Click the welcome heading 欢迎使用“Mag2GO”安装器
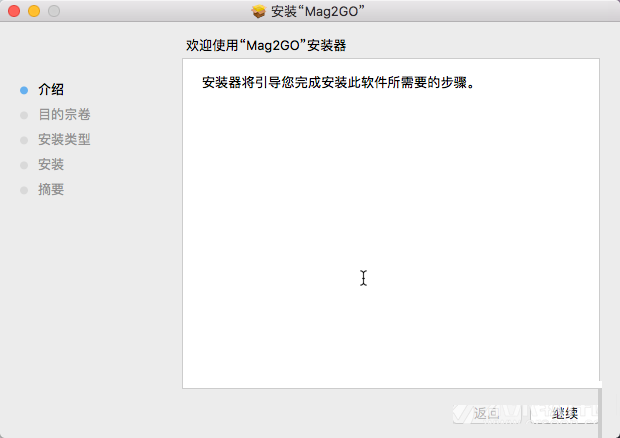620x438 pixels. 266,45
